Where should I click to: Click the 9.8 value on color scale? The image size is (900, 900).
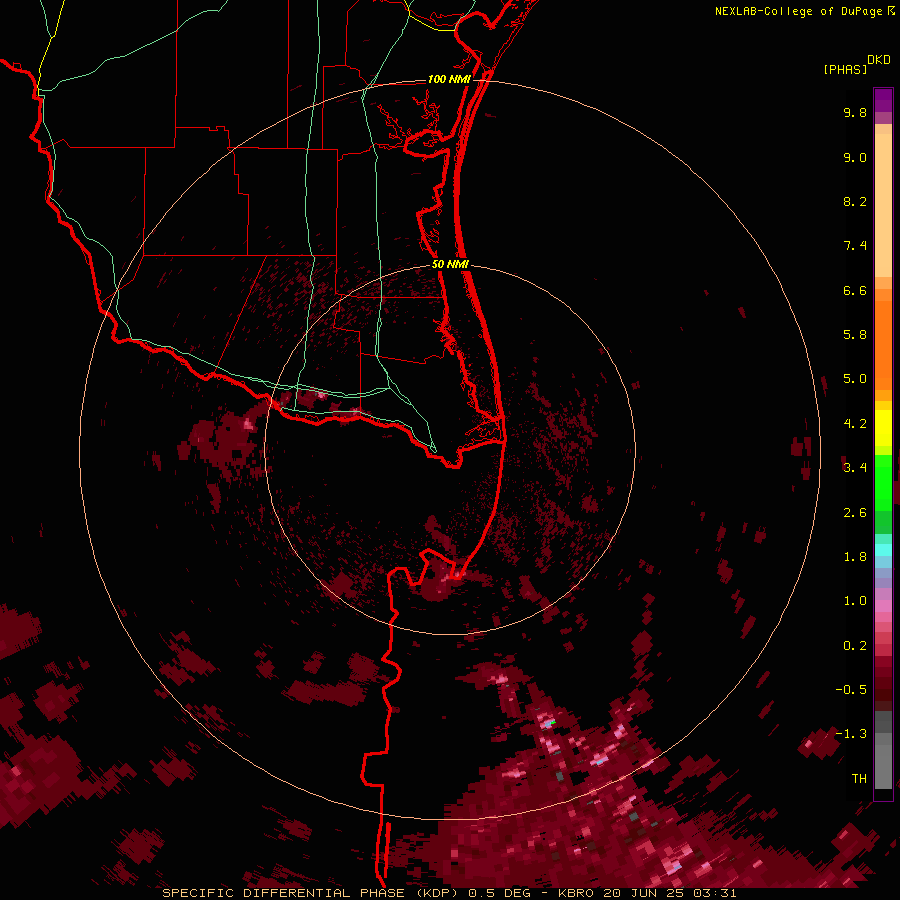pos(855,112)
